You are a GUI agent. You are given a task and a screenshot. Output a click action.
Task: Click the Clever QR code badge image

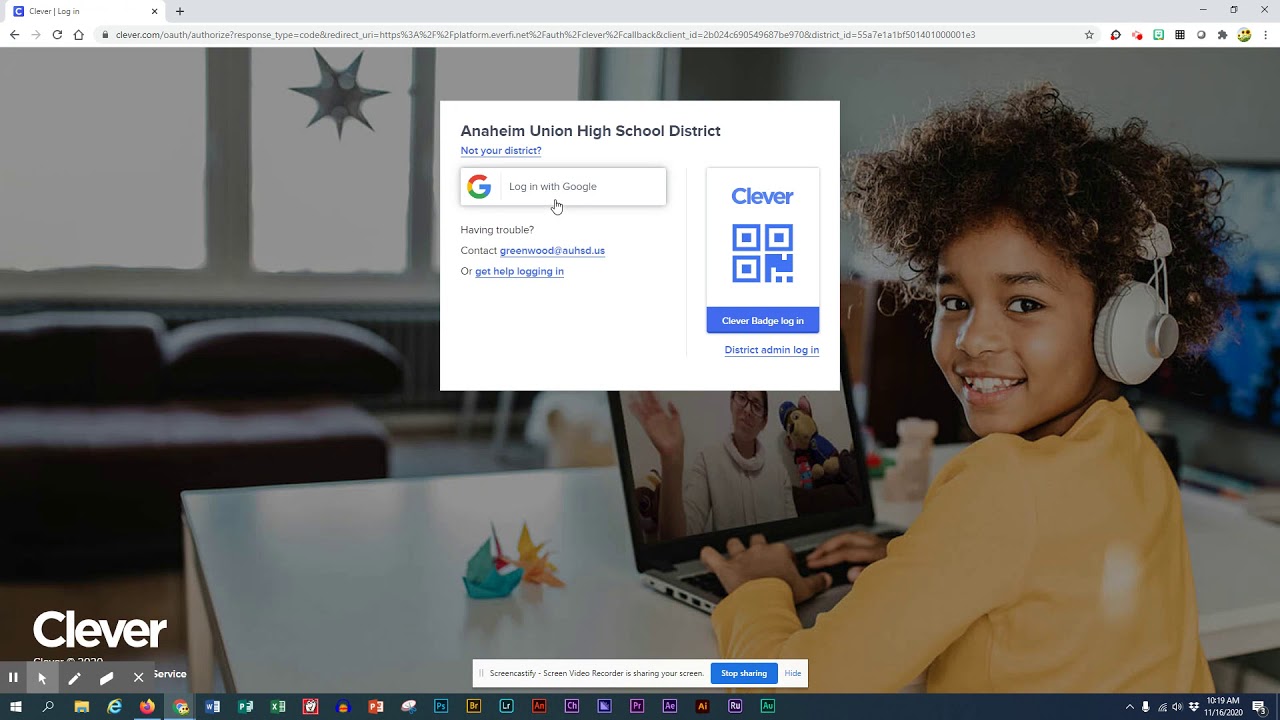763,254
